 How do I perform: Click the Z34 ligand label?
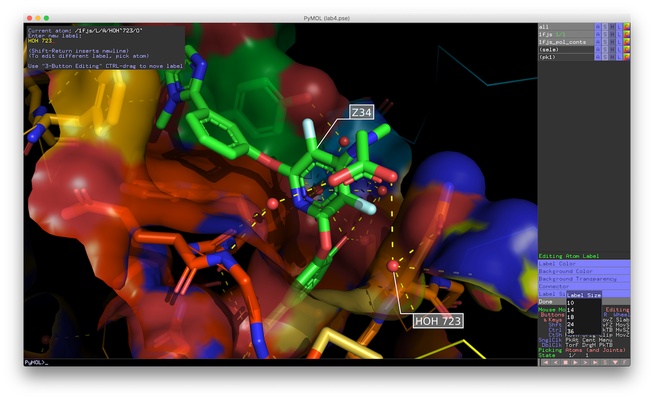361,112
